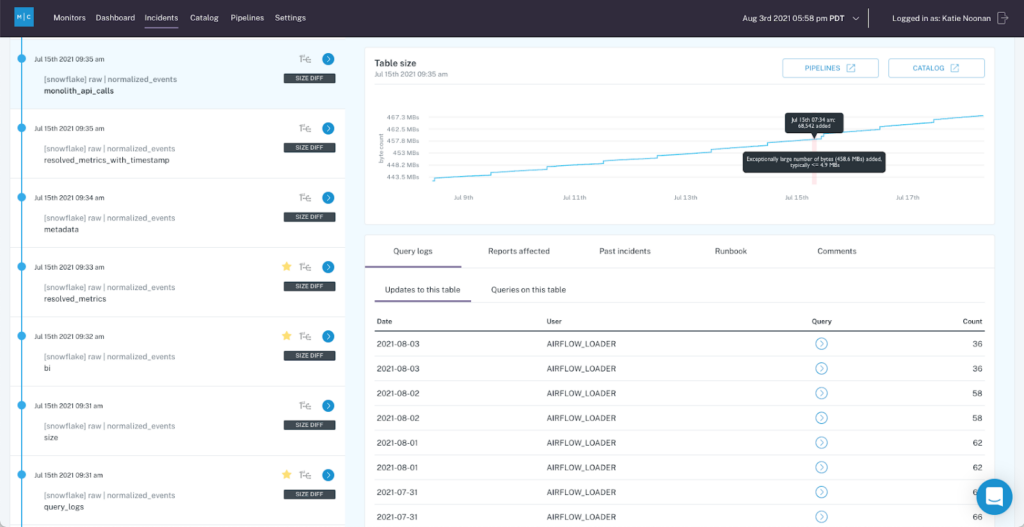This screenshot has height=527, width=1024.
Task: Open arrow for monolith_api_calls incident
Action: [328, 59]
